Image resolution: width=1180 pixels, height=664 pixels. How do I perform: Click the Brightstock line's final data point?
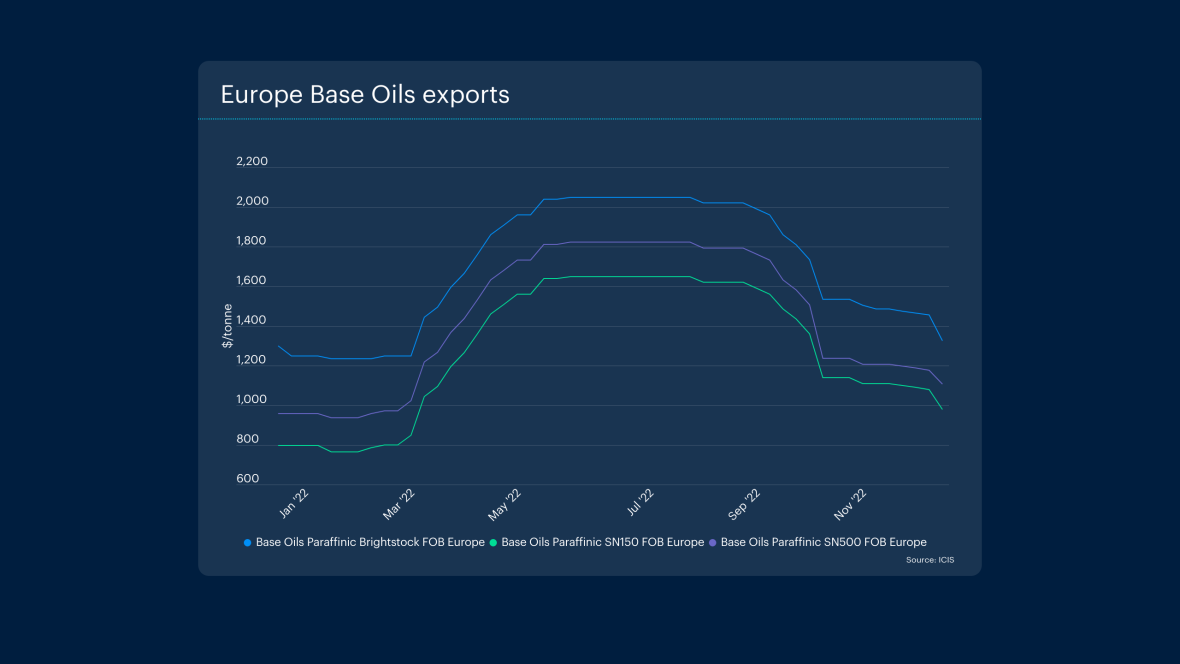tap(943, 340)
